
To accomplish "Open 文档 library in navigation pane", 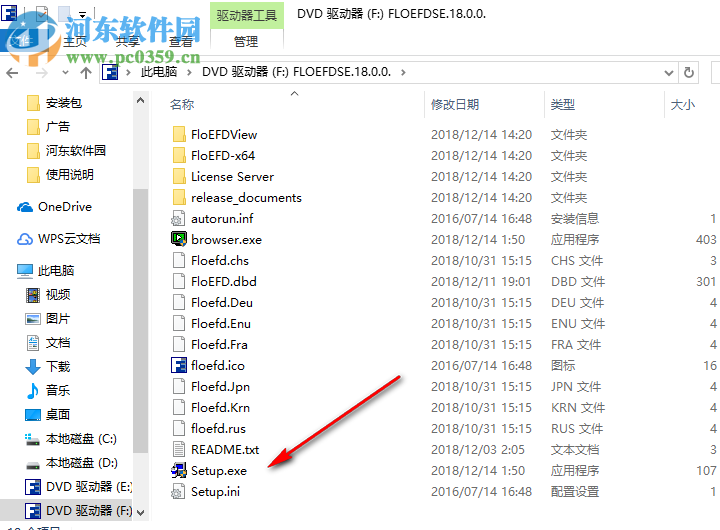I will point(58,342).
